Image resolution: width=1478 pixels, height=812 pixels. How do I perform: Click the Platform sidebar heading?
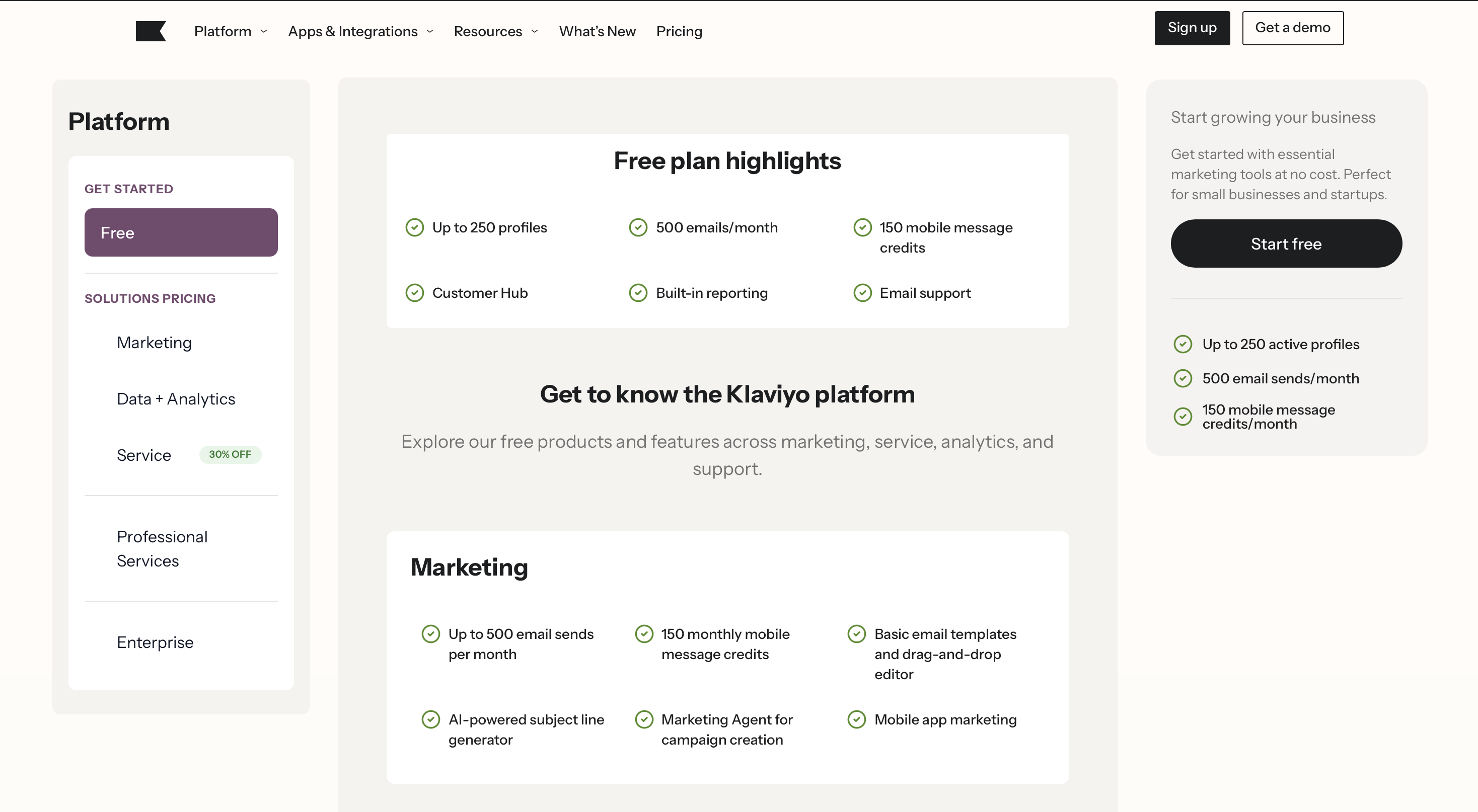pos(119,122)
